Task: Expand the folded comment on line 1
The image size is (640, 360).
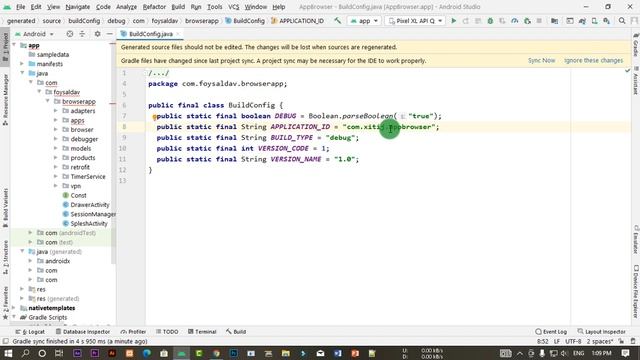Action: 159,73
